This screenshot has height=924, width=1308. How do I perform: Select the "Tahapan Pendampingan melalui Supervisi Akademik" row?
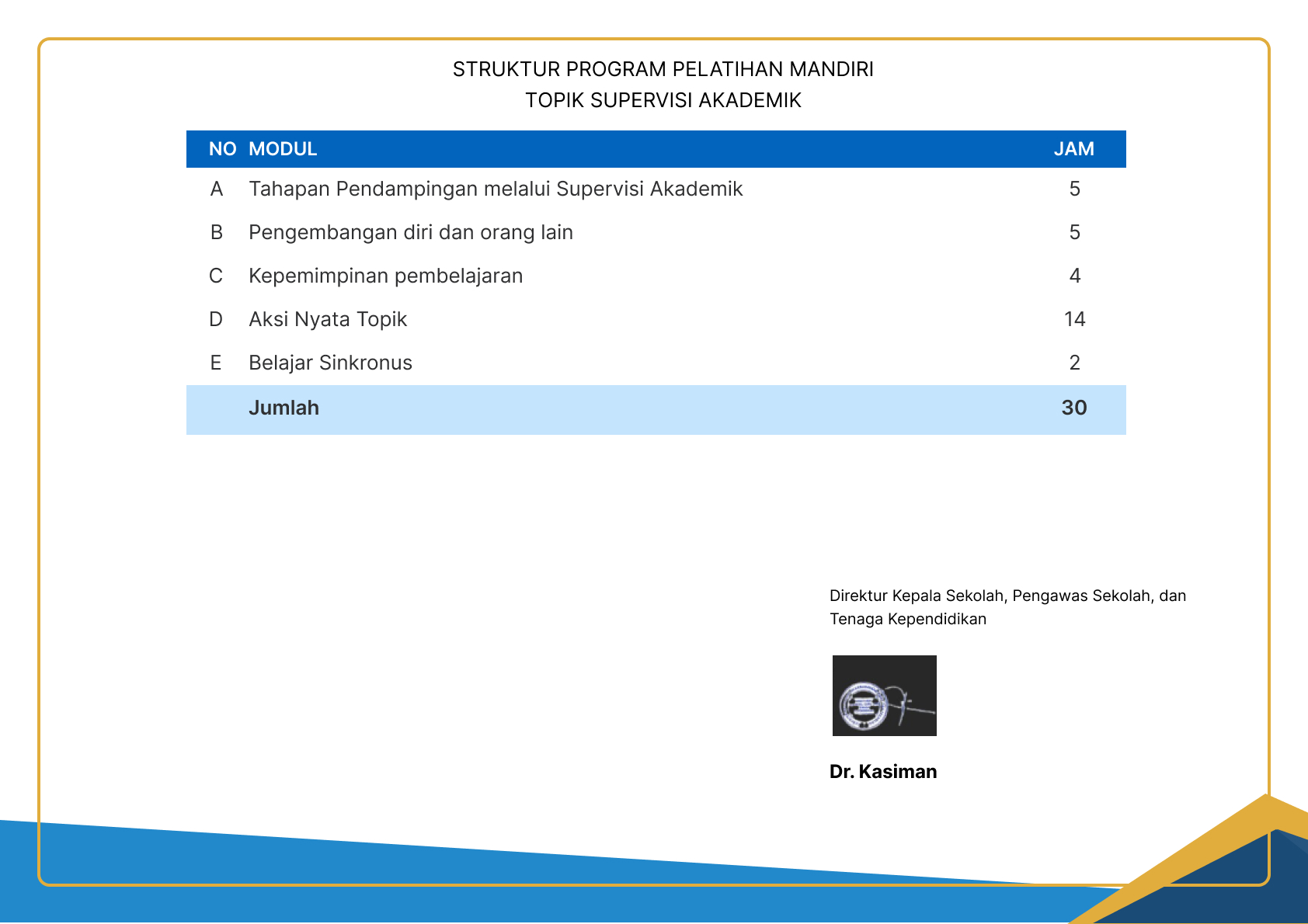point(496,189)
